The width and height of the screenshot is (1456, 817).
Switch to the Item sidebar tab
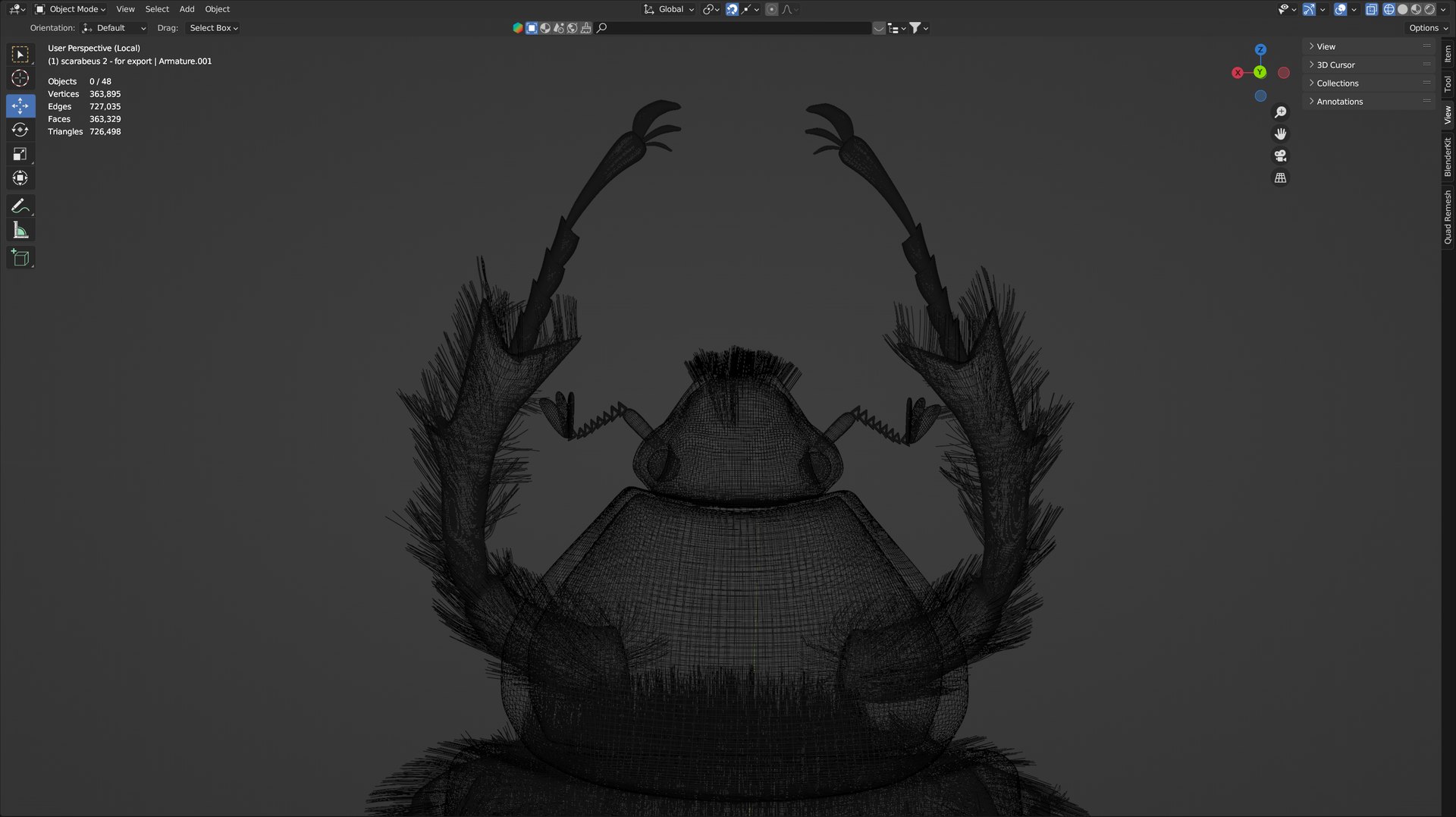pos(1448,54)
